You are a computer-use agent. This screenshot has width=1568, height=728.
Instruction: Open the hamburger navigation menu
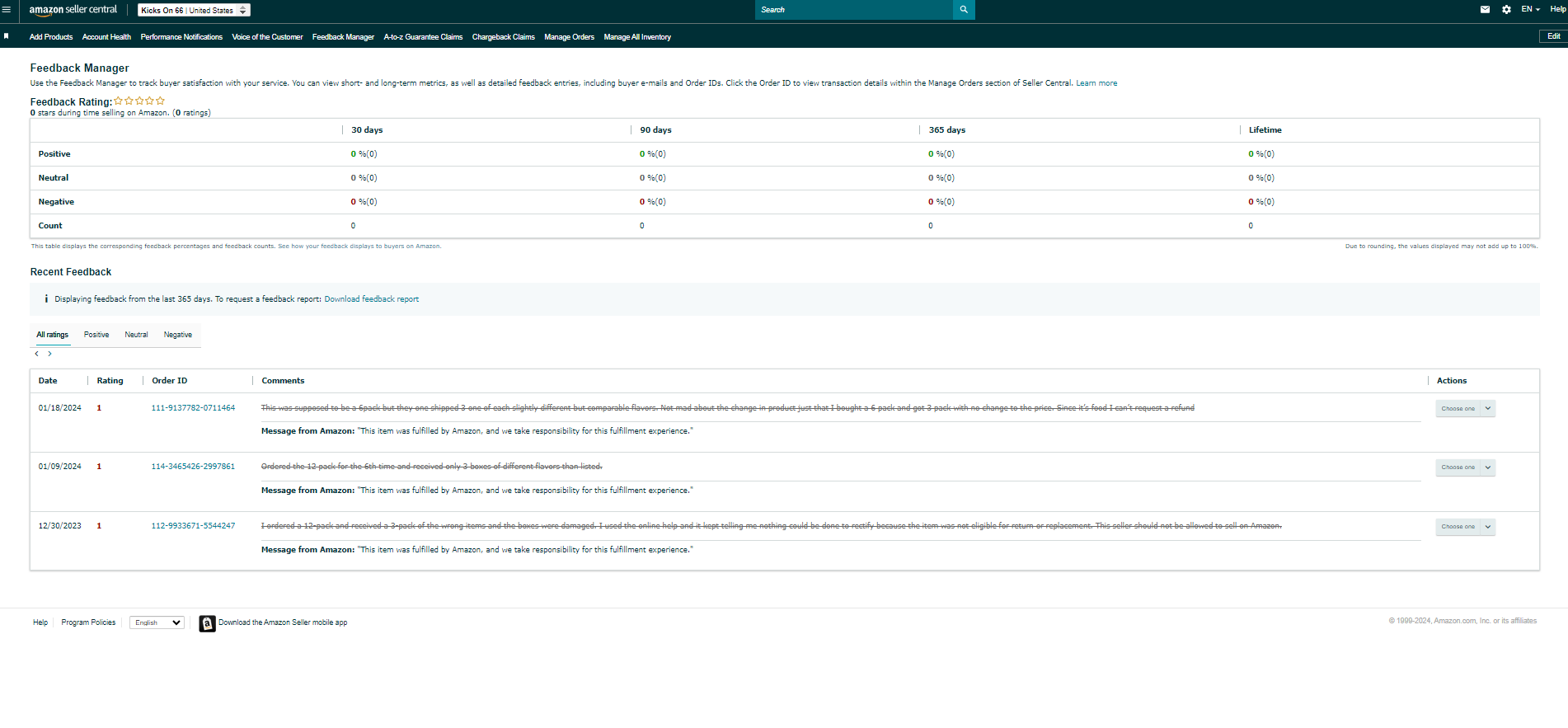(x=7, y=10)
